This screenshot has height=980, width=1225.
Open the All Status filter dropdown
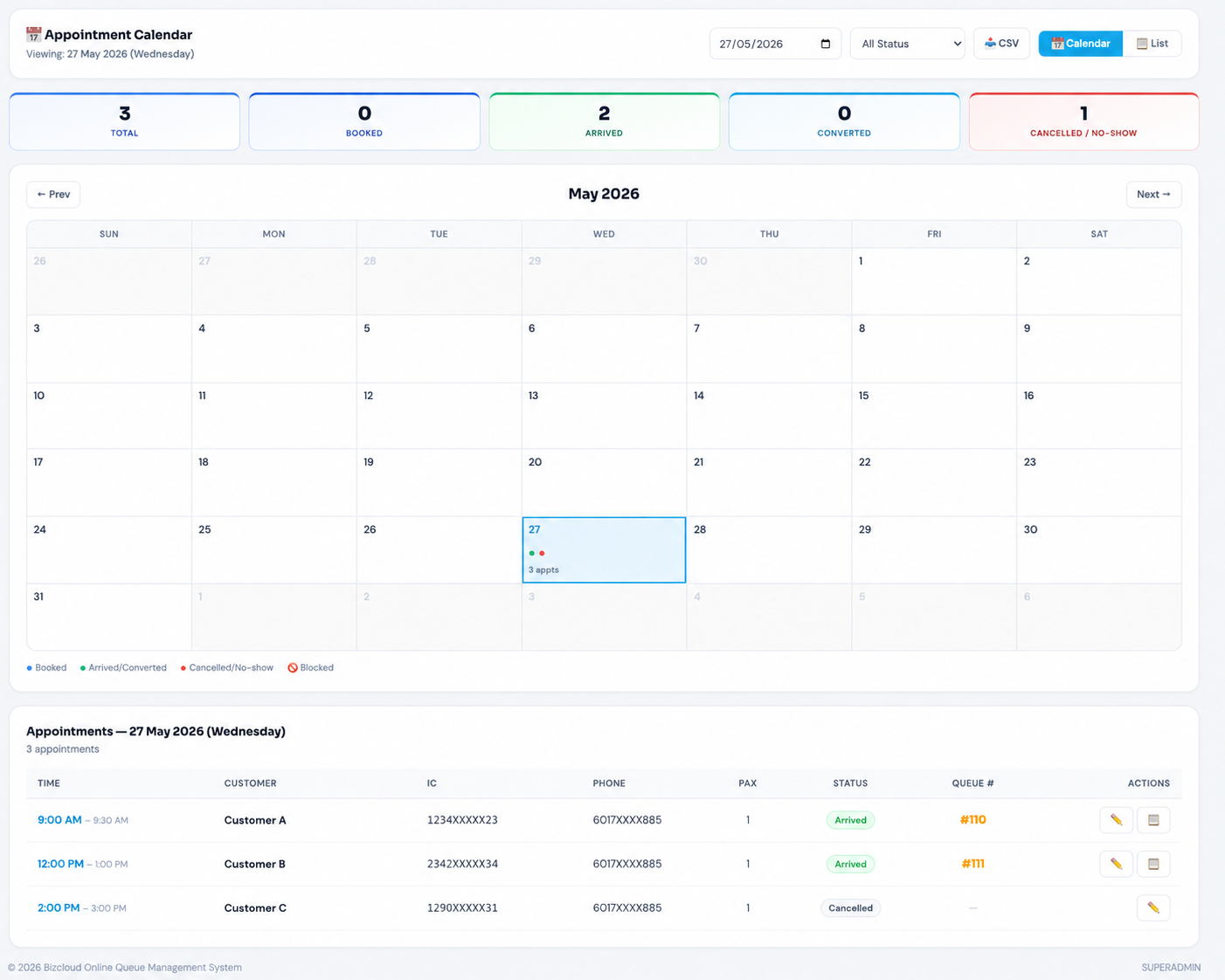click(x=907, y=44)
